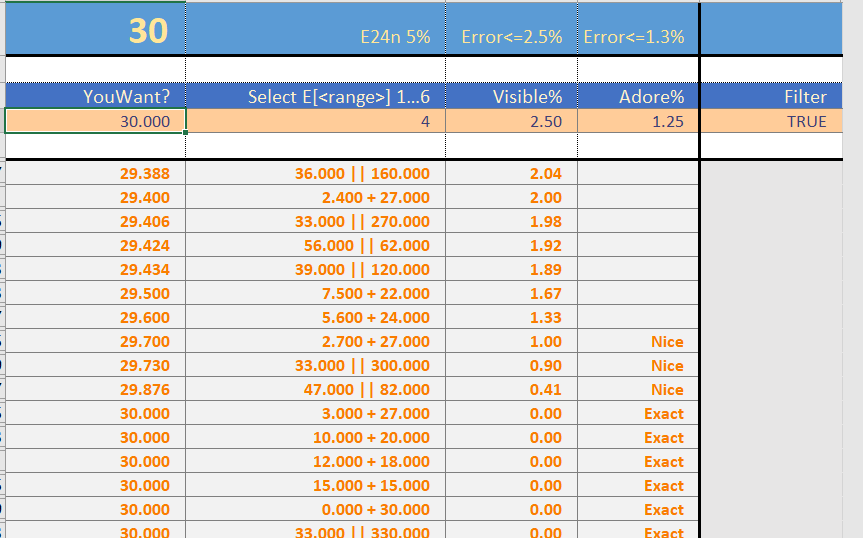Select the range input cell showing 4

point(315,121)
